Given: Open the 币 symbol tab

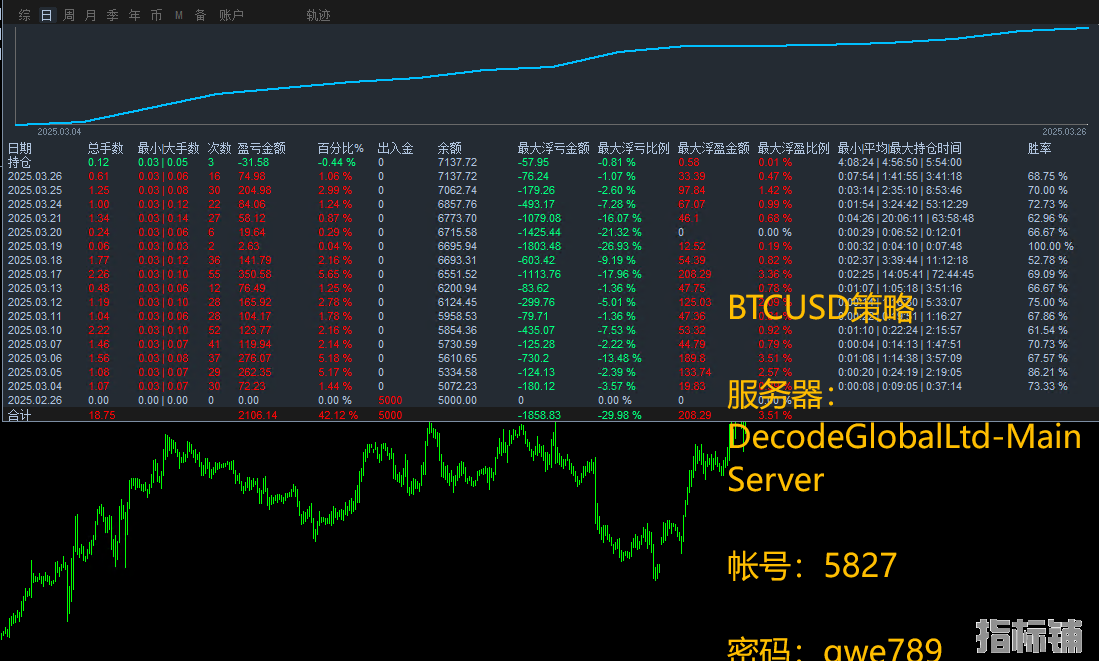Looking at the screenshot, I should 156,15.
